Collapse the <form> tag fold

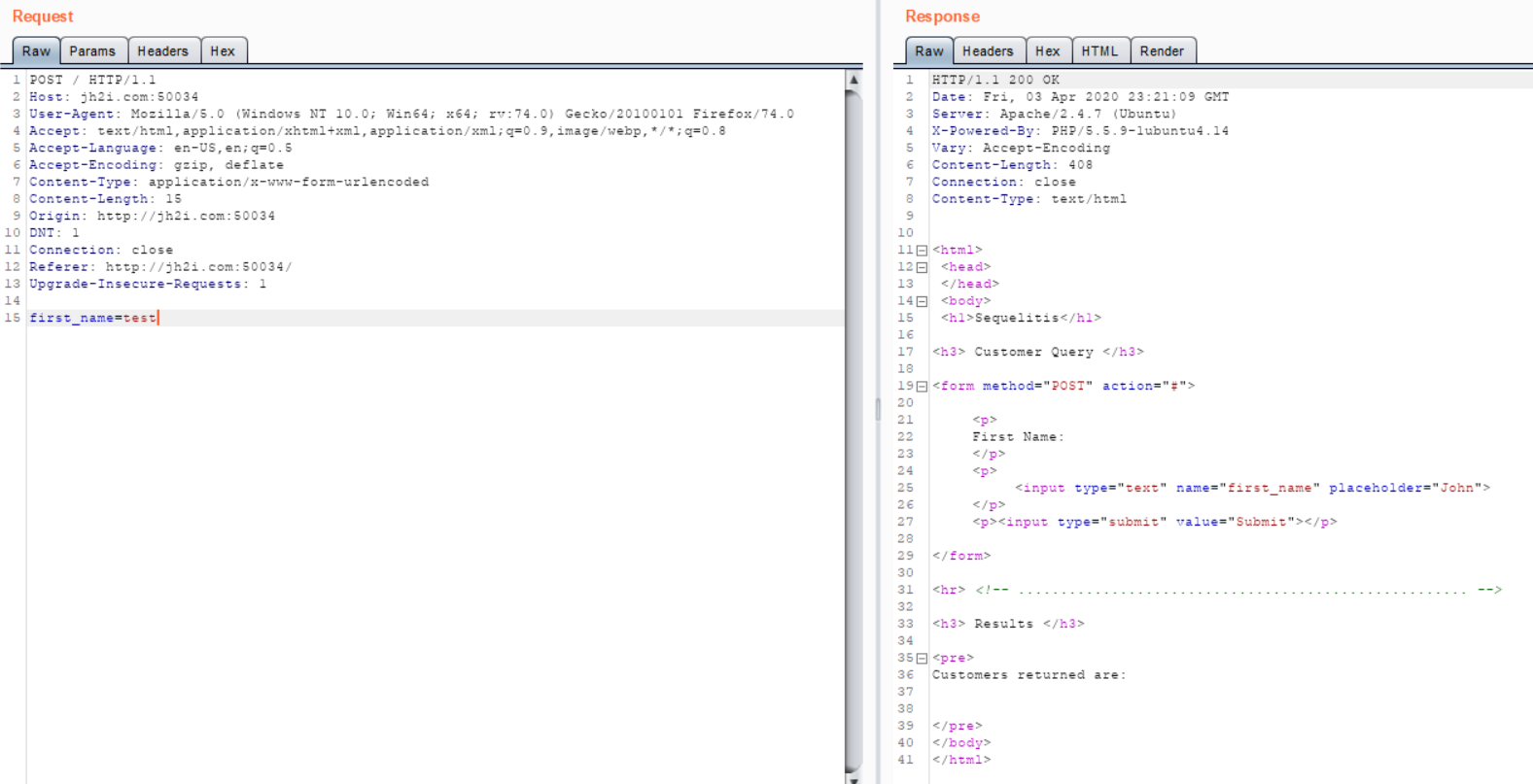coord(922,387)
